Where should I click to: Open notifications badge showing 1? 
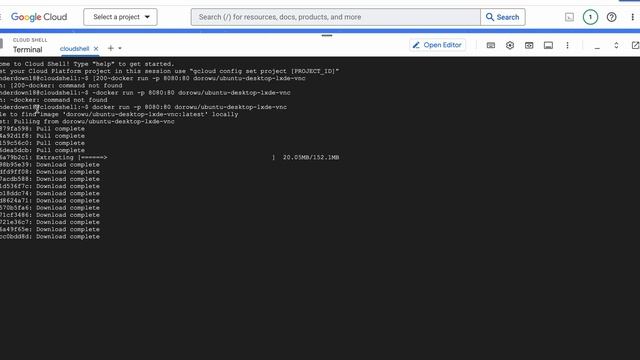click(590, 17)
